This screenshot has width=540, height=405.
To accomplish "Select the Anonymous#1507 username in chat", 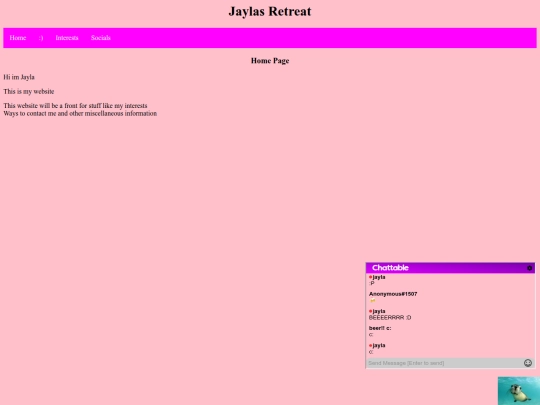I will tap(393, 294).
